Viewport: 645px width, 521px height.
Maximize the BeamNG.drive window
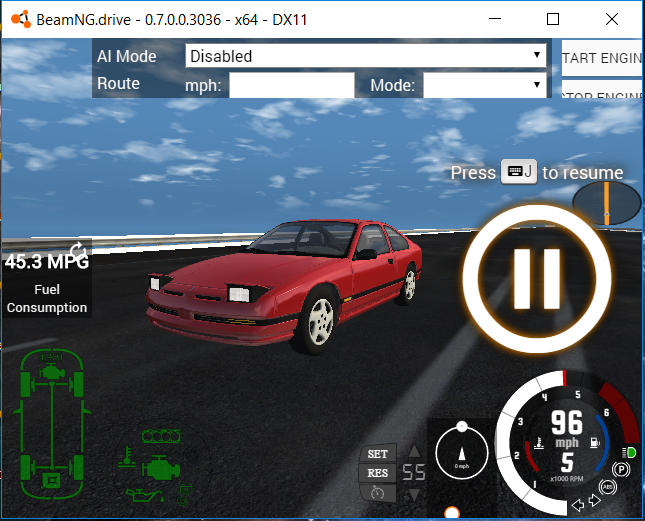(553, 19)
